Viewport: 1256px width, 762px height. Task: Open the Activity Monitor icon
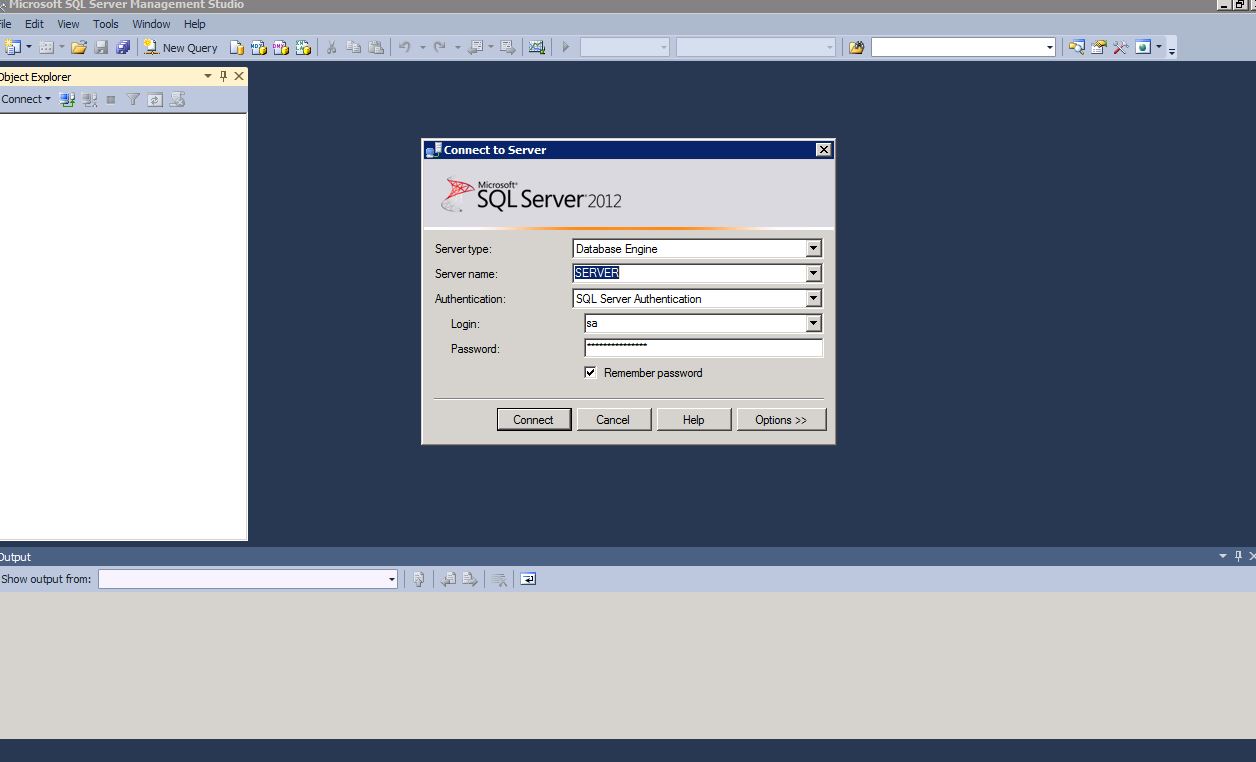tap(537, 47)
